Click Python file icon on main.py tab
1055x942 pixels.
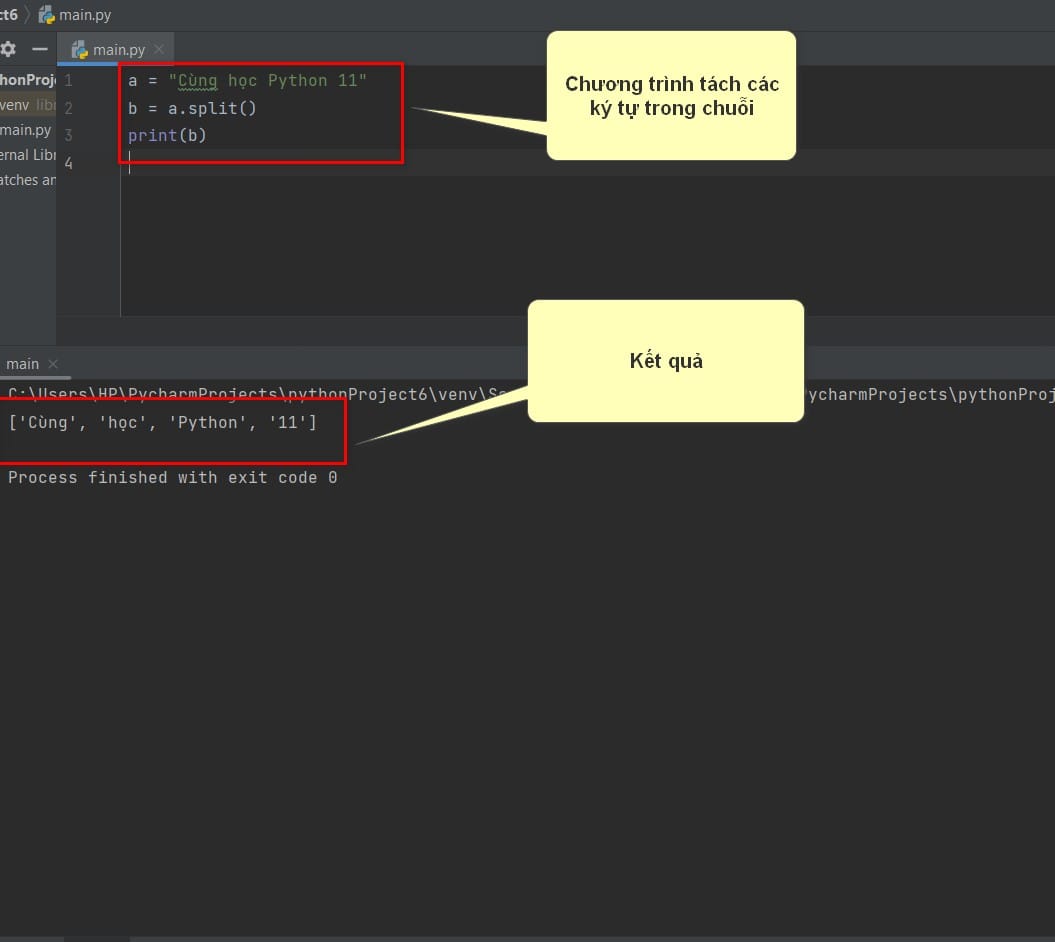(79, 49)
